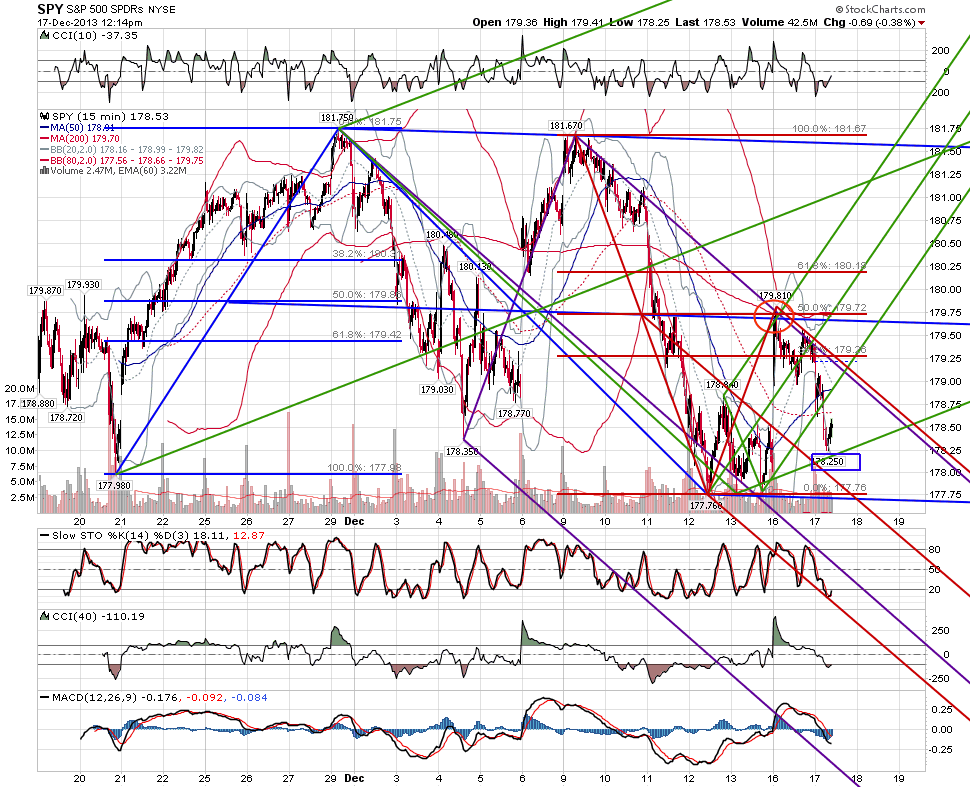Click the '38.2%: 180.31' Fibonacci label
970x792 pixels.
pos(366,254)
